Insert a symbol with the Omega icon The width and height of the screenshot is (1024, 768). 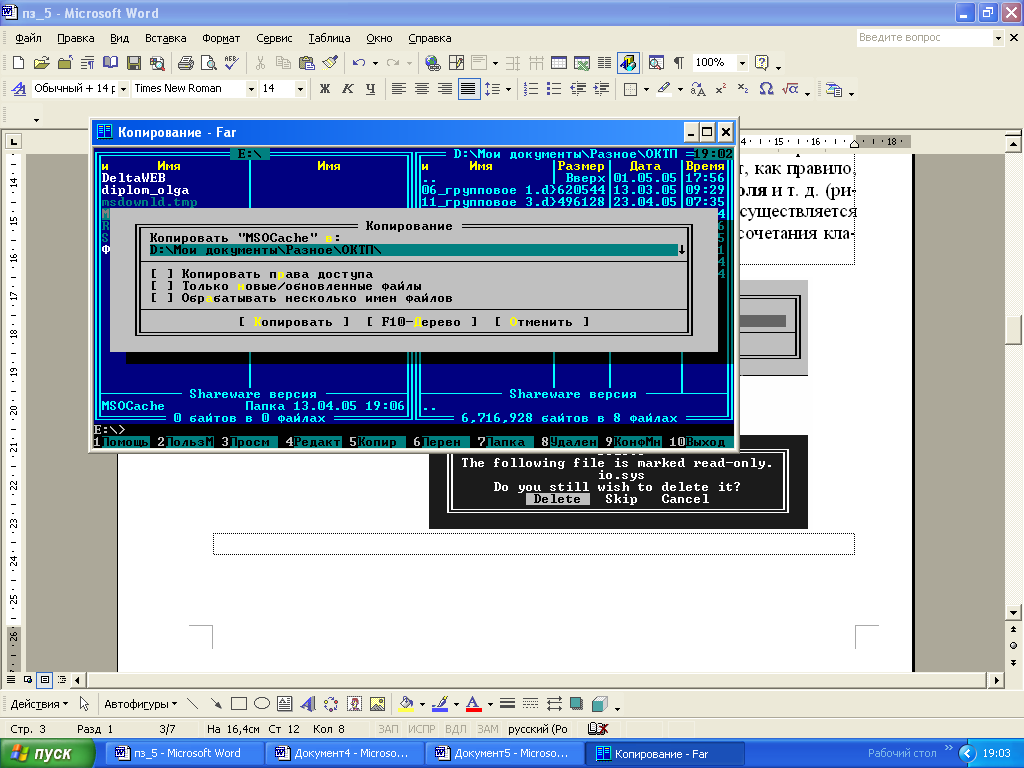766,89
